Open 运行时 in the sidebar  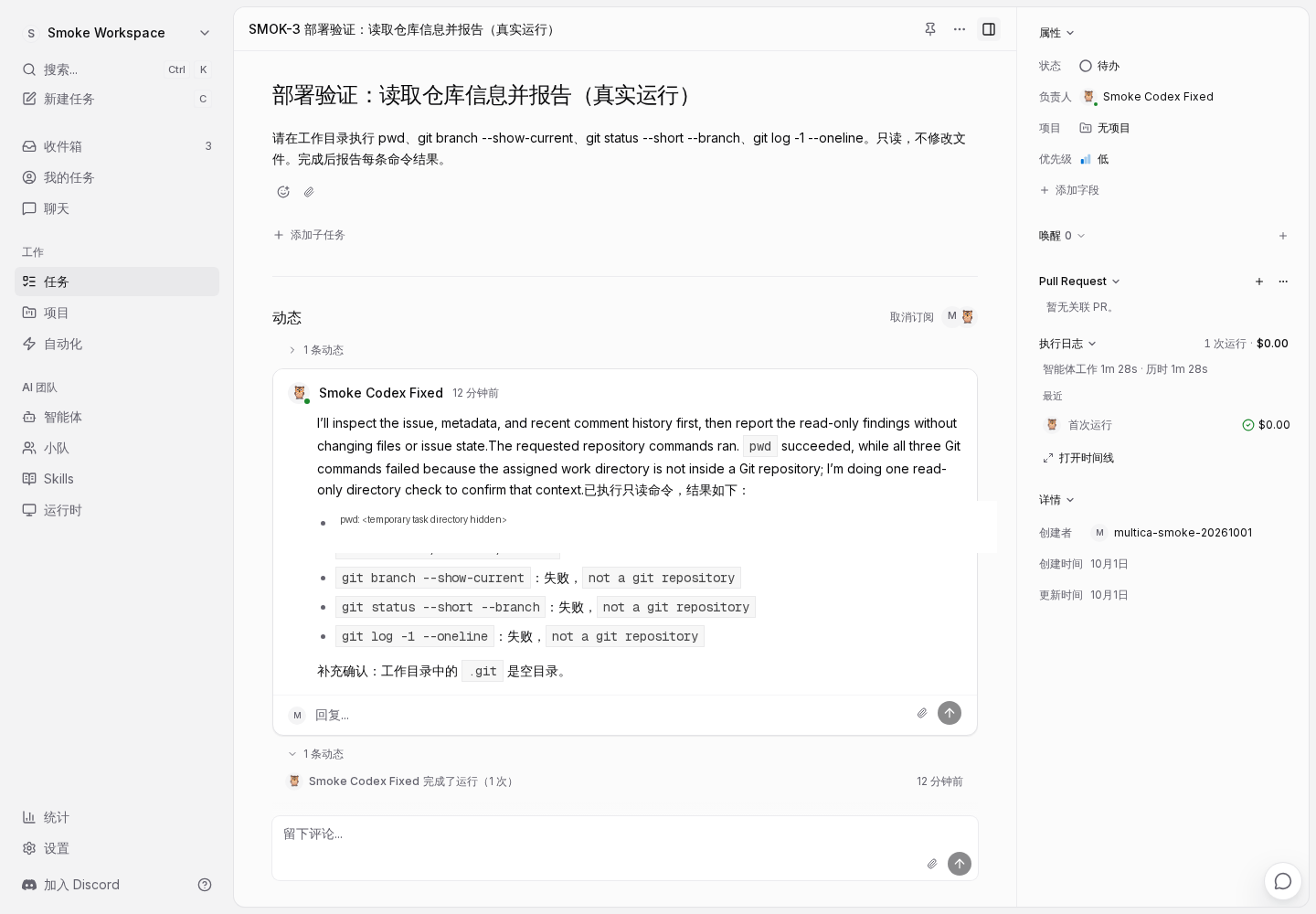[117, 510]
